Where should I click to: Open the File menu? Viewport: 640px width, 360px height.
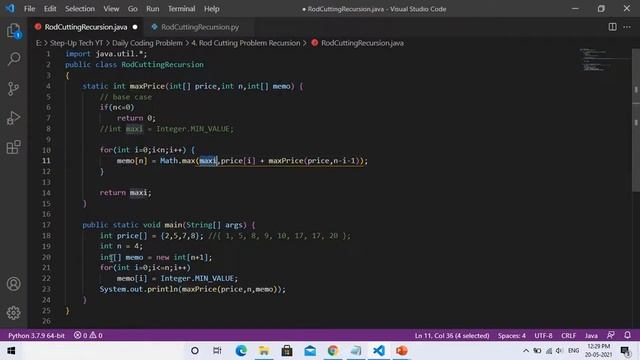coord(29,9)
